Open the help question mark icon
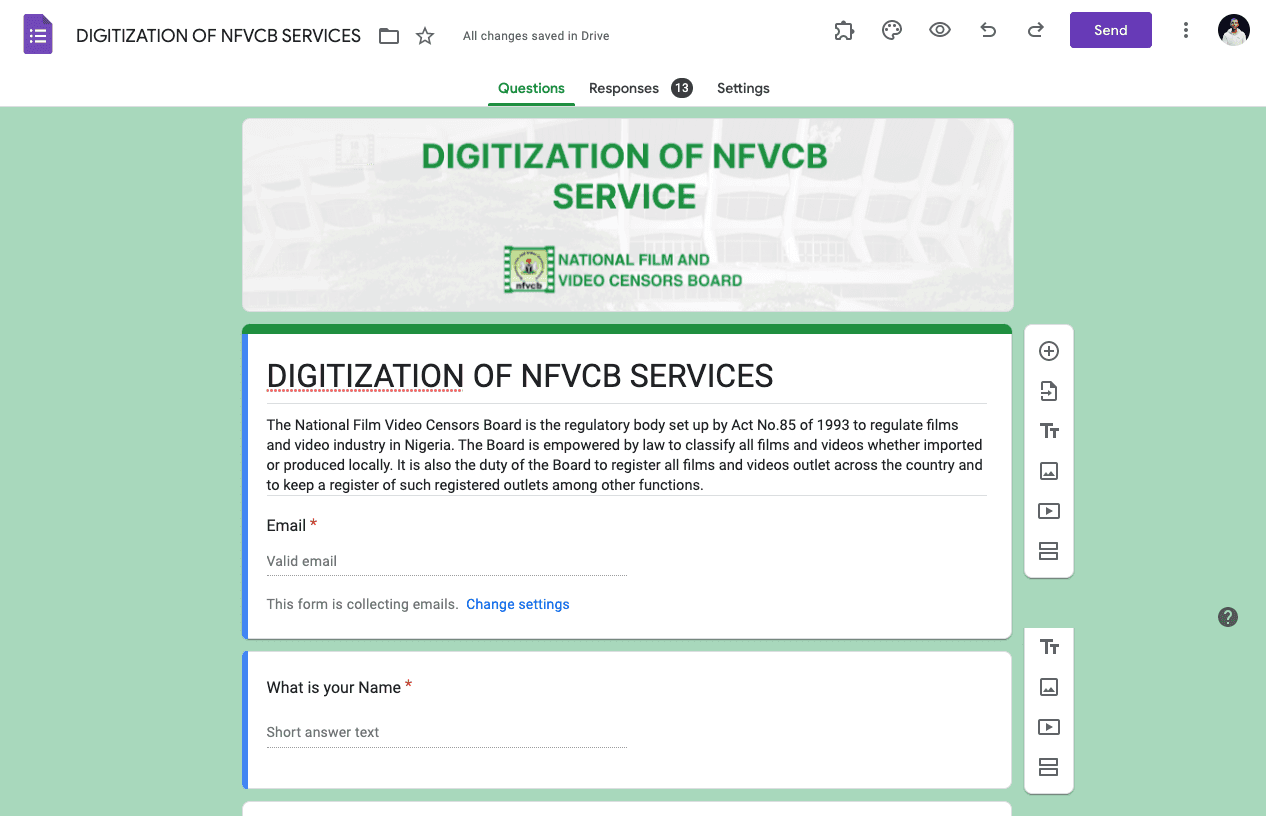 [1228, 617]
